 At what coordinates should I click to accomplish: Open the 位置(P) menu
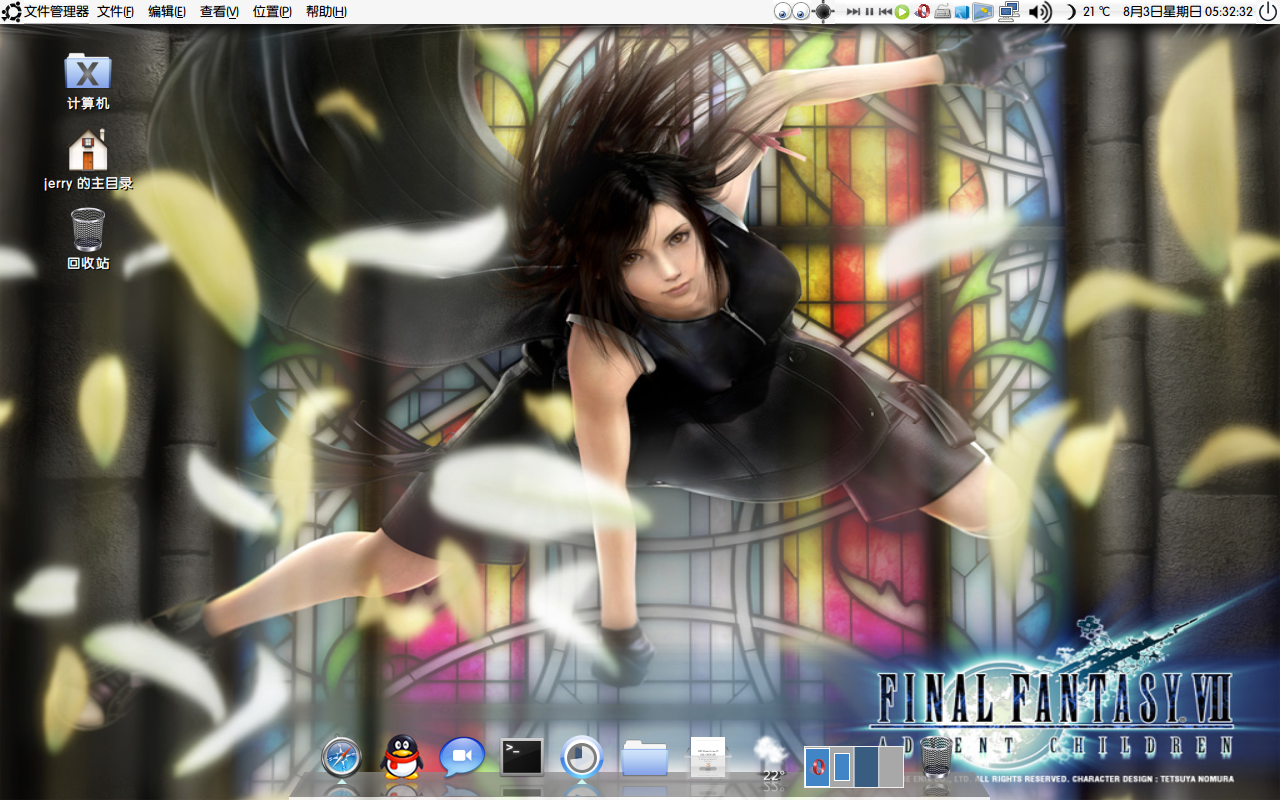(272, 12)
